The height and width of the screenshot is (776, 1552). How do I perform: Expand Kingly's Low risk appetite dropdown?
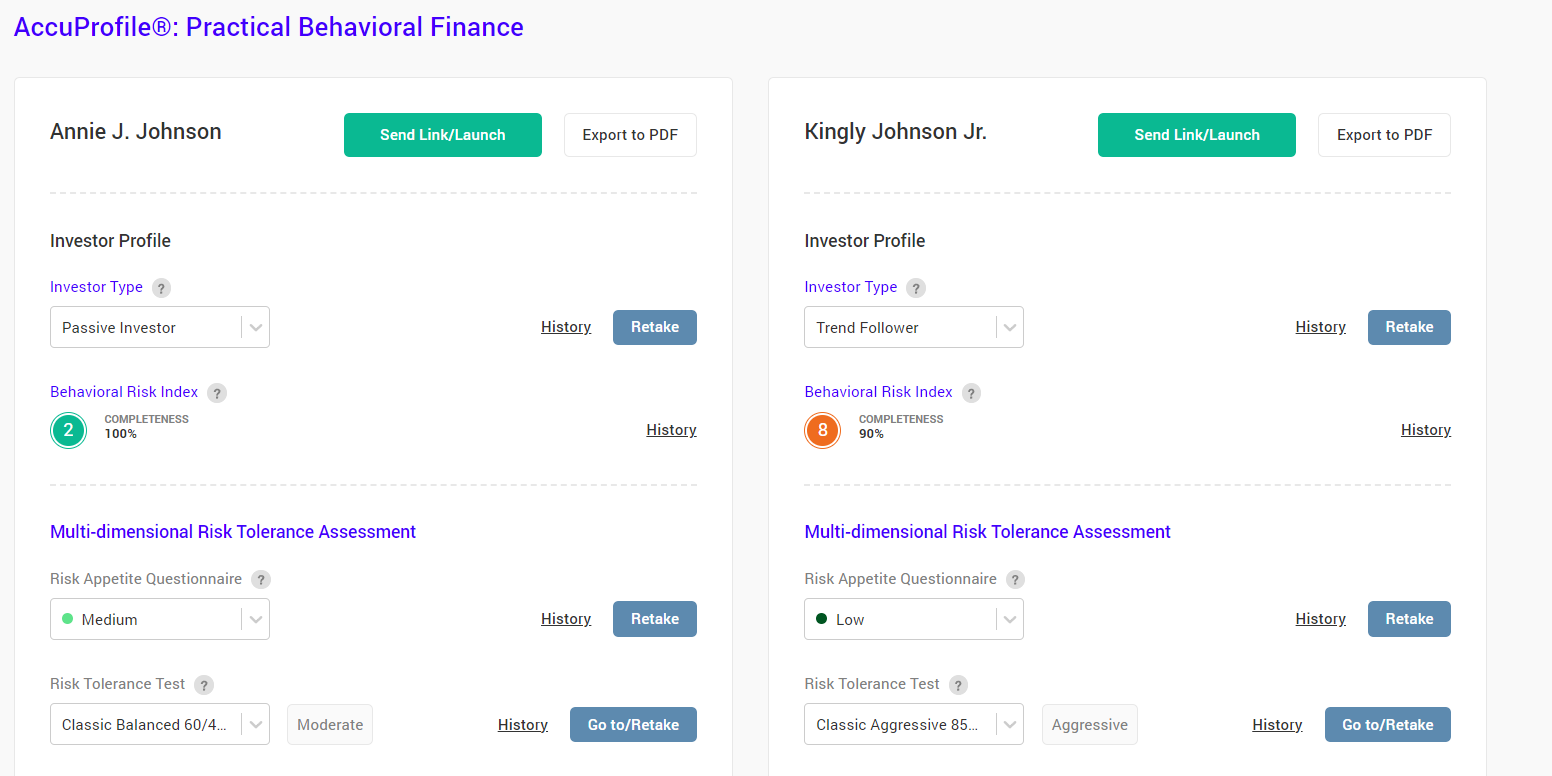914,619
